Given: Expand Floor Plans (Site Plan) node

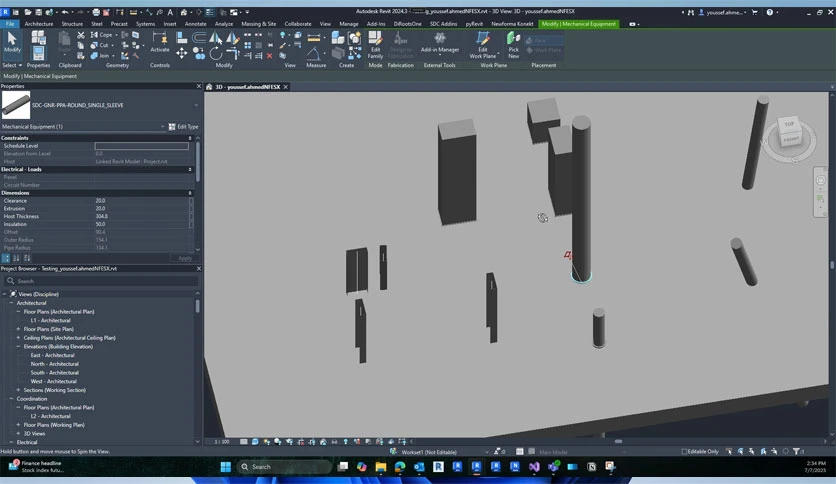Looking at the screenshot, I should [x=18, y=329].
